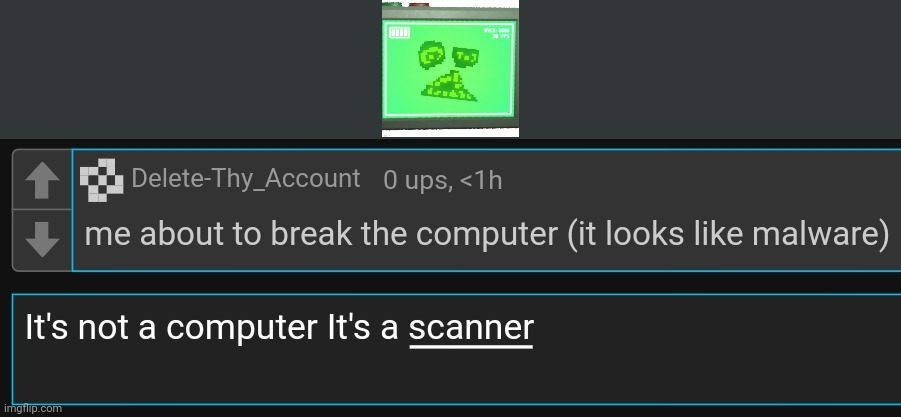Click the triangular pixel mouth shape
This screenshot has width=901, height=417.
449,87
